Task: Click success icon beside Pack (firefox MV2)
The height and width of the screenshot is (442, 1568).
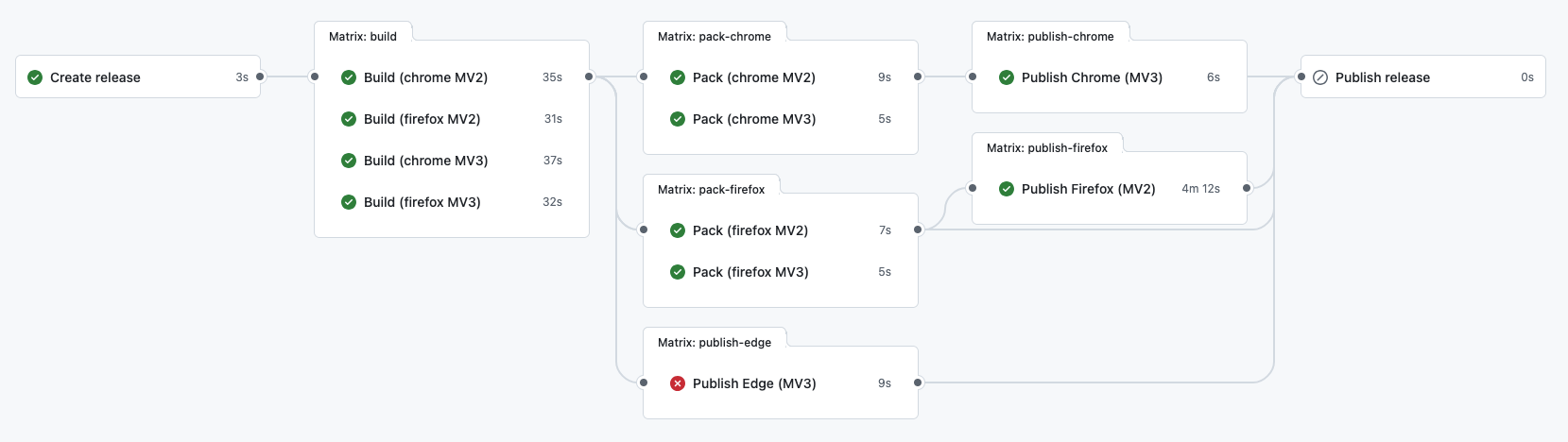Action: (x=678, y=230)
